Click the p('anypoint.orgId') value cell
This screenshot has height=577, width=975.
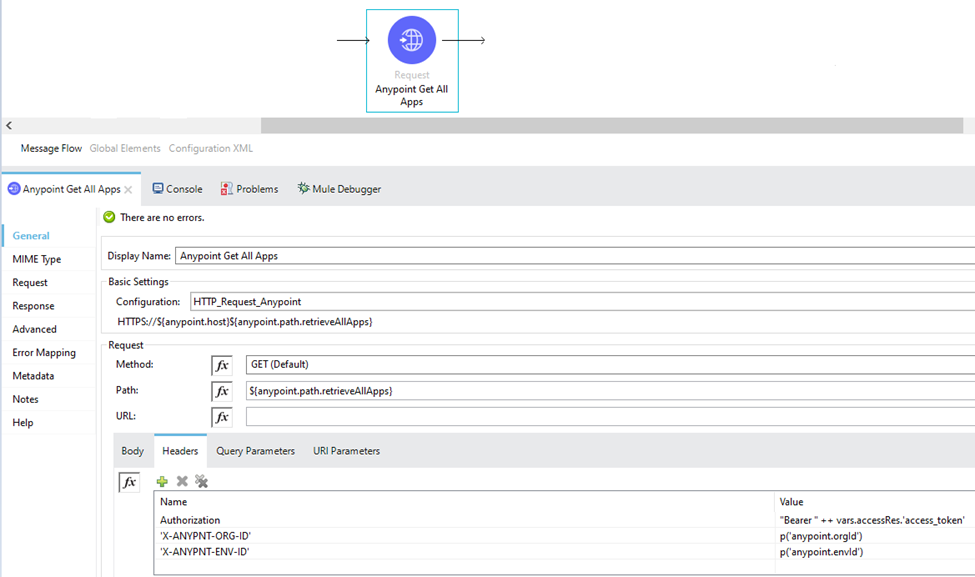[x=875, y=536]
